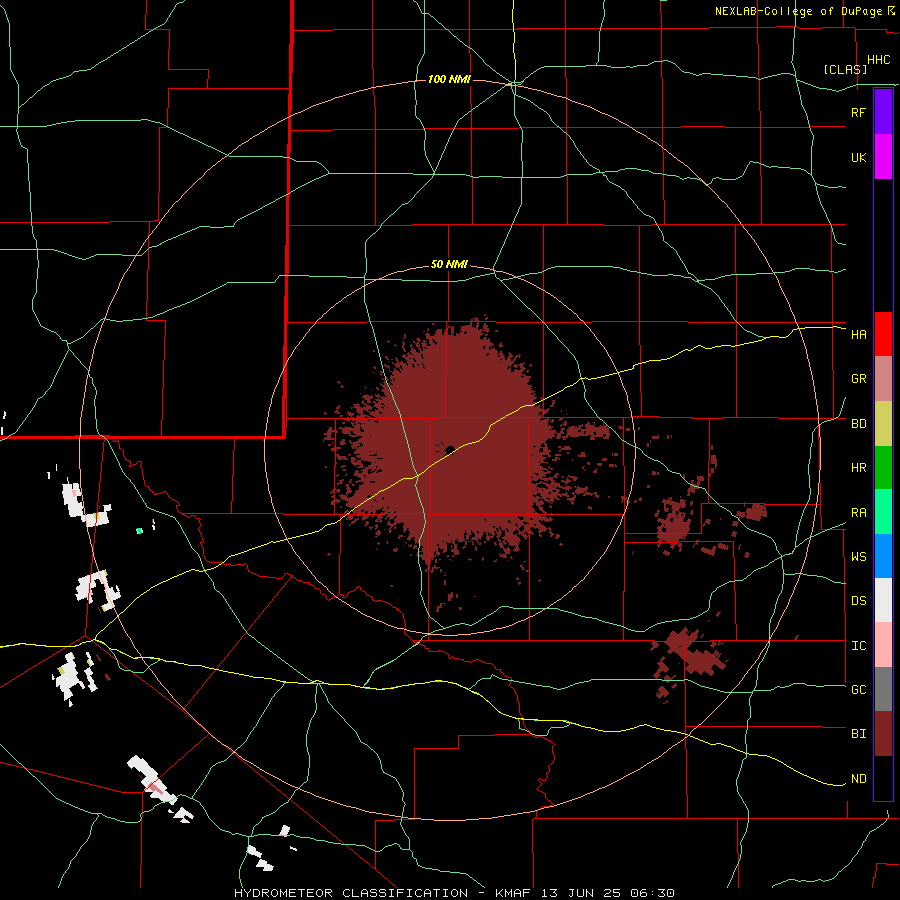Click the ND legend label
Image resolution: width=900 pixels, height=900 pixels.
coord(858,779)
